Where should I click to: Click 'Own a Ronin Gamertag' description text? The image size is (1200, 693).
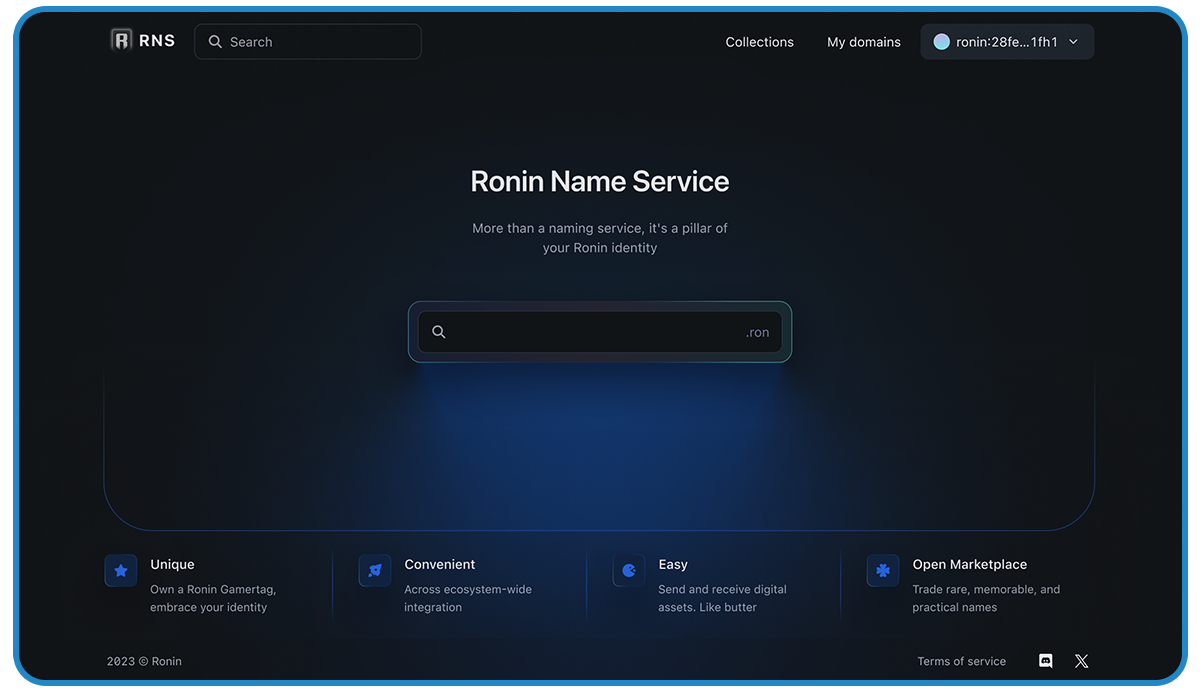pos(213,598)
